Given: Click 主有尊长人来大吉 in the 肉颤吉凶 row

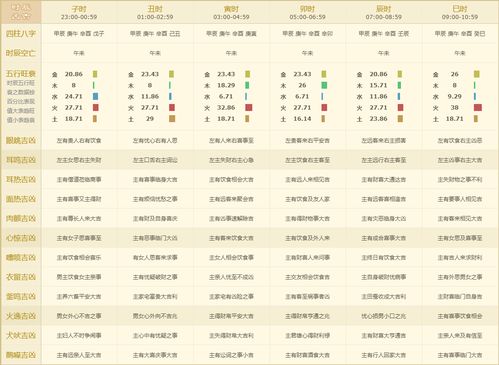Looking at the screenshot, I should pyautogui.click(x=79, y=219).
